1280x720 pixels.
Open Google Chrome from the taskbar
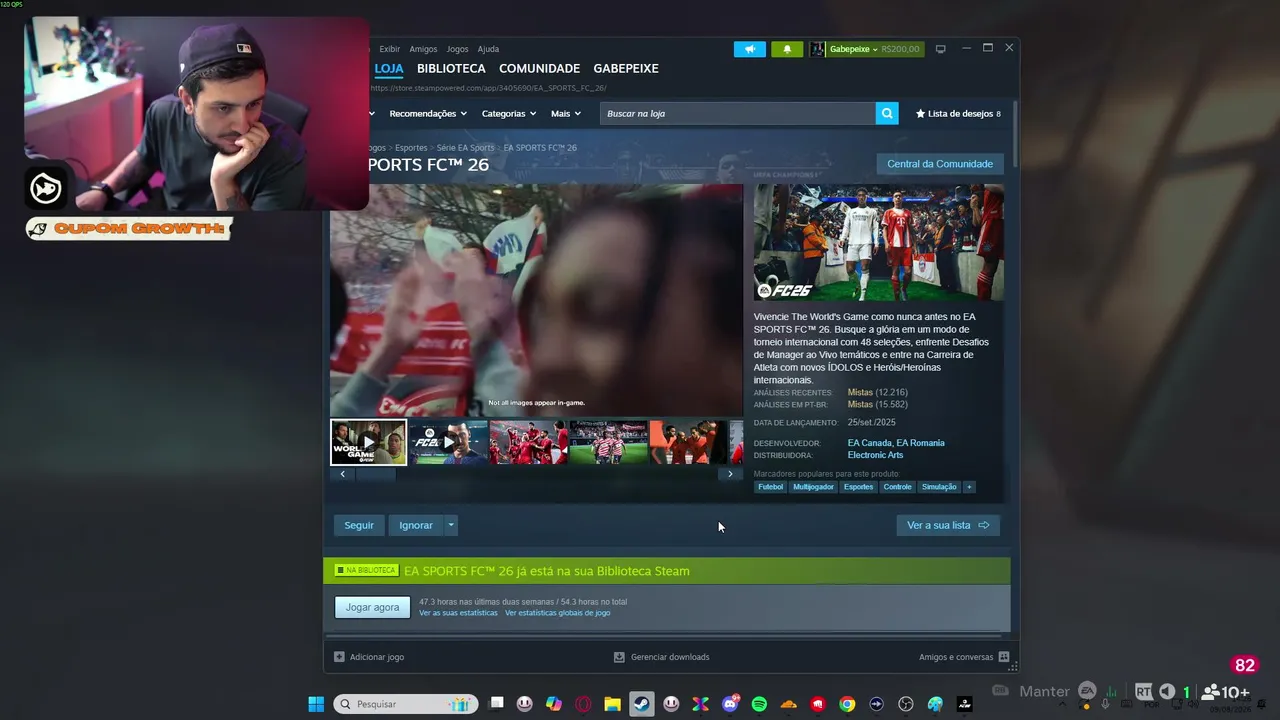point(847,704)
